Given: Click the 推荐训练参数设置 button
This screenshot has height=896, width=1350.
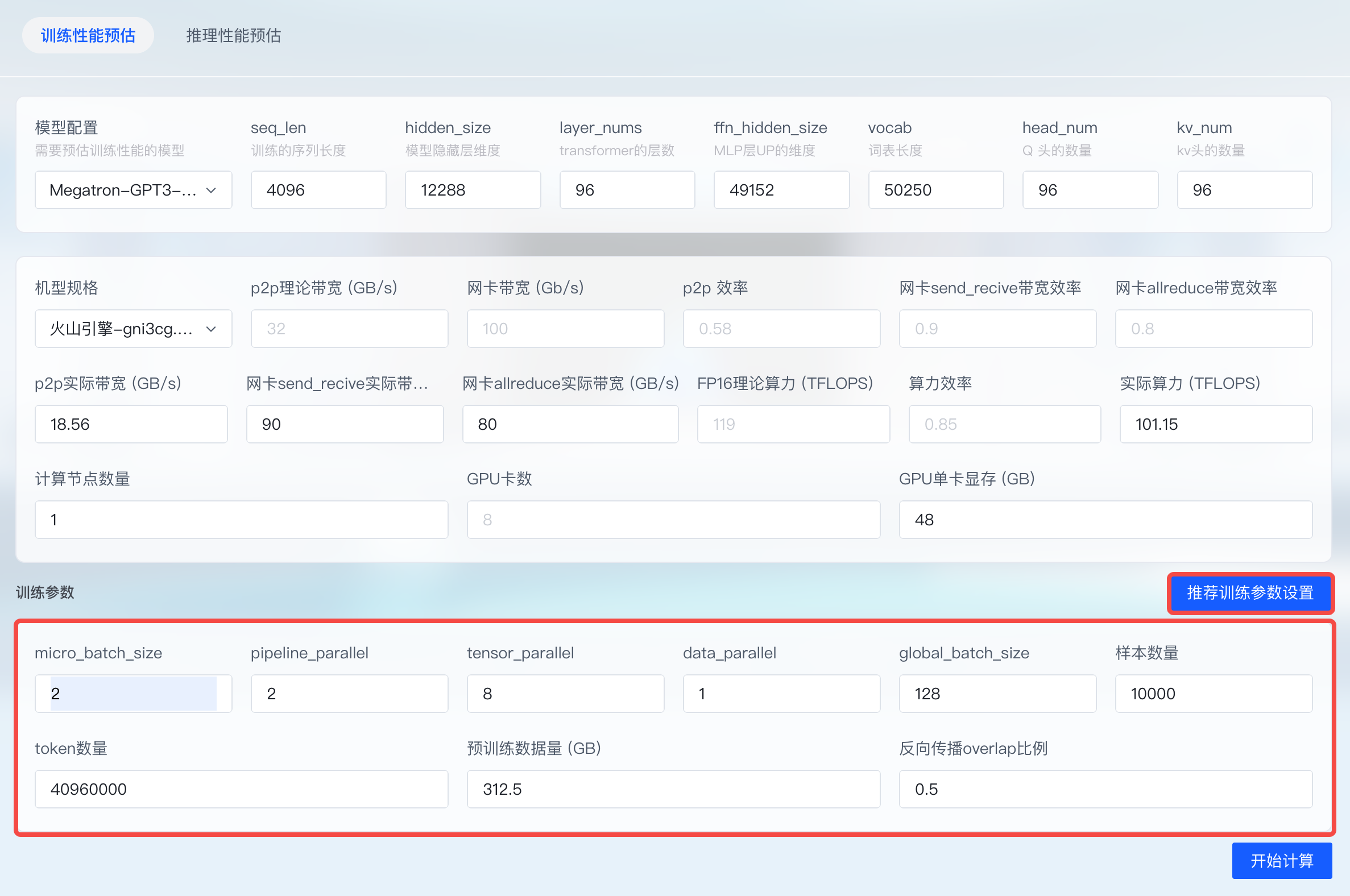Looking at the screenshot, I should (1250, 592).
